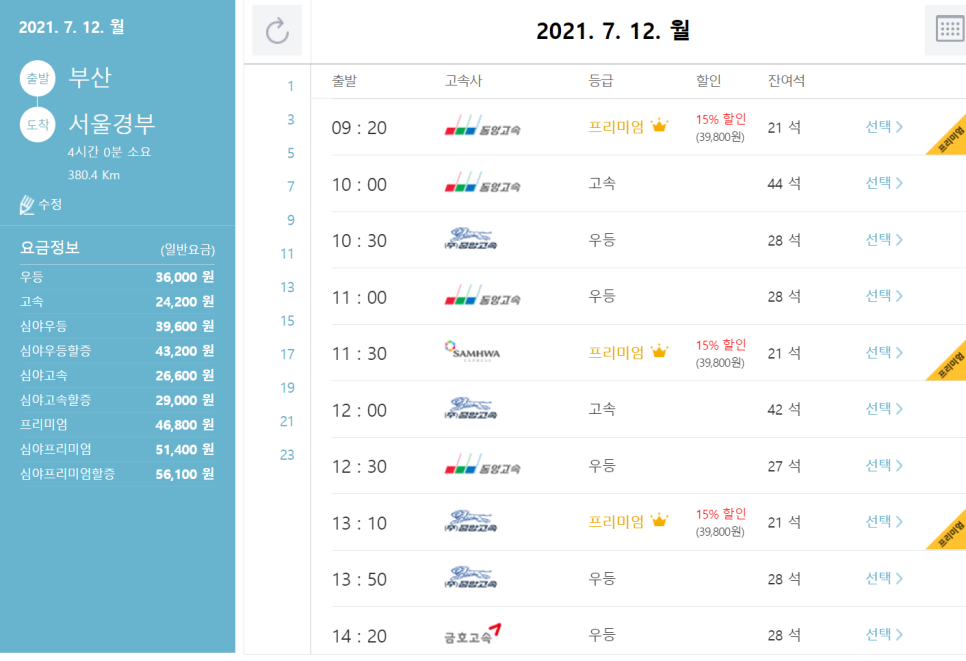This screenshot has height=661, width=966.
Task: Click the crown icon on 09:20 bus
Action: (x=659, y=127)
